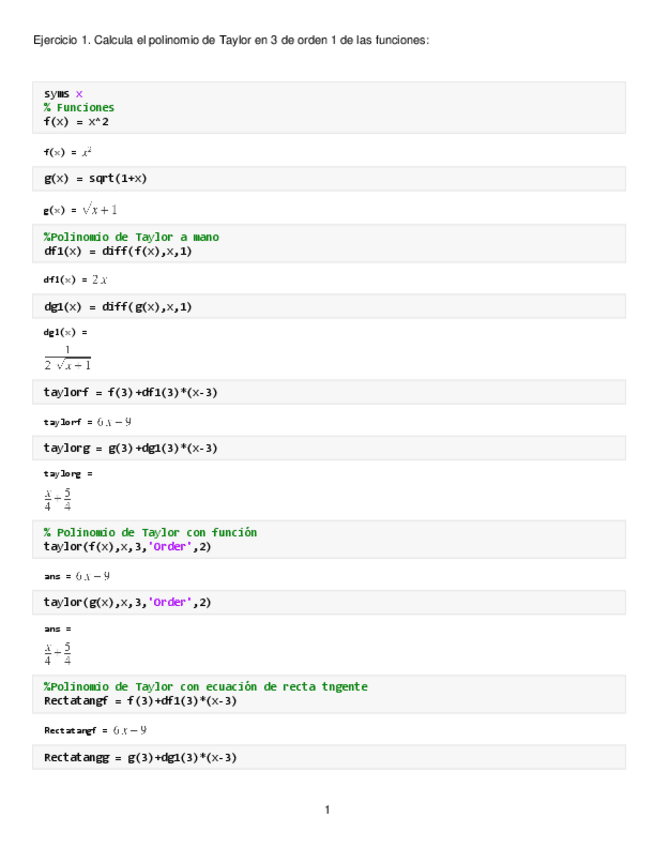Screen dimensions: 655x848
Task: Click the 'dg1(x) = diff(g(x),x,1)' code cell
Action: pos(118,307)
